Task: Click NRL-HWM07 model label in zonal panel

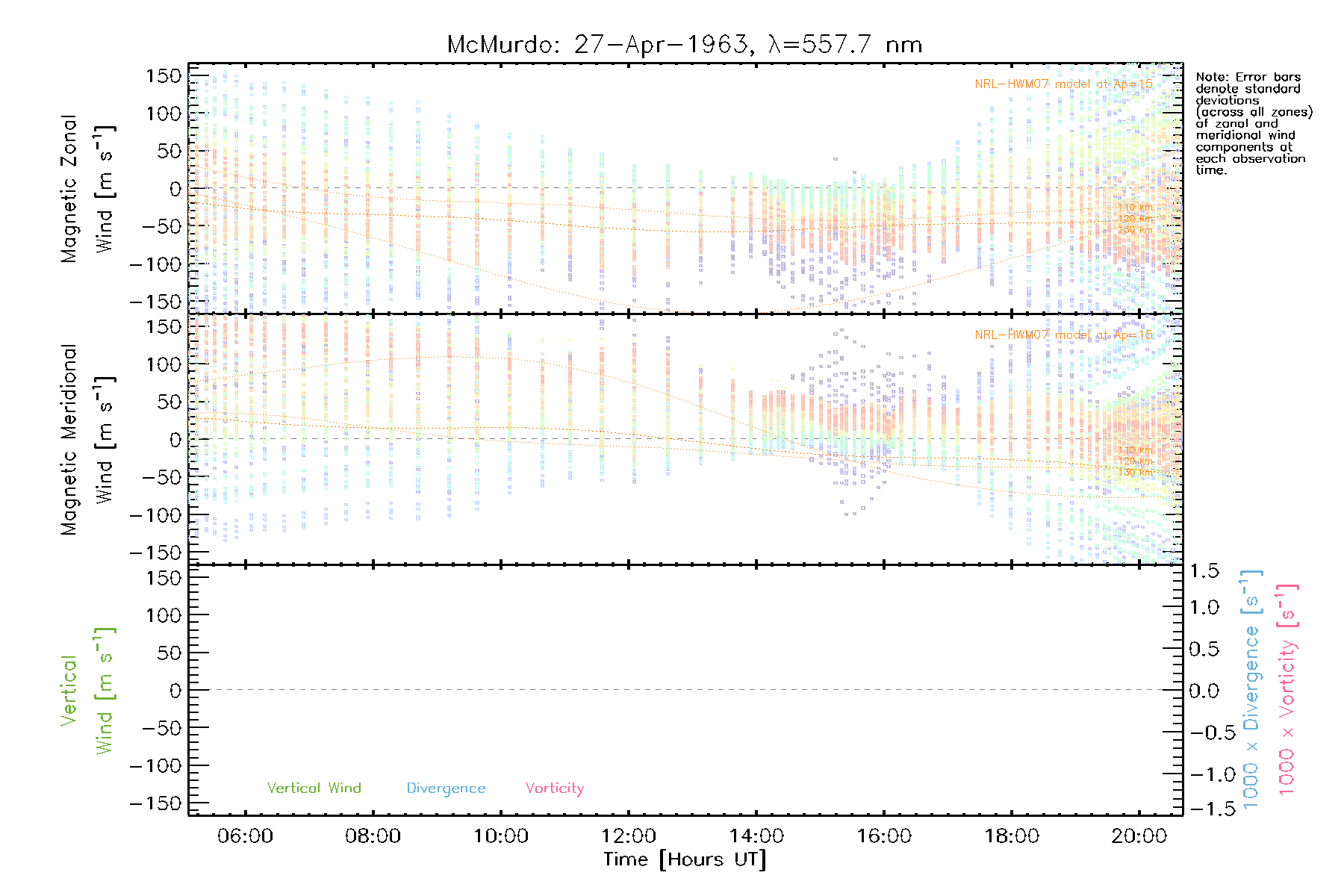Action: (1063, 84)
